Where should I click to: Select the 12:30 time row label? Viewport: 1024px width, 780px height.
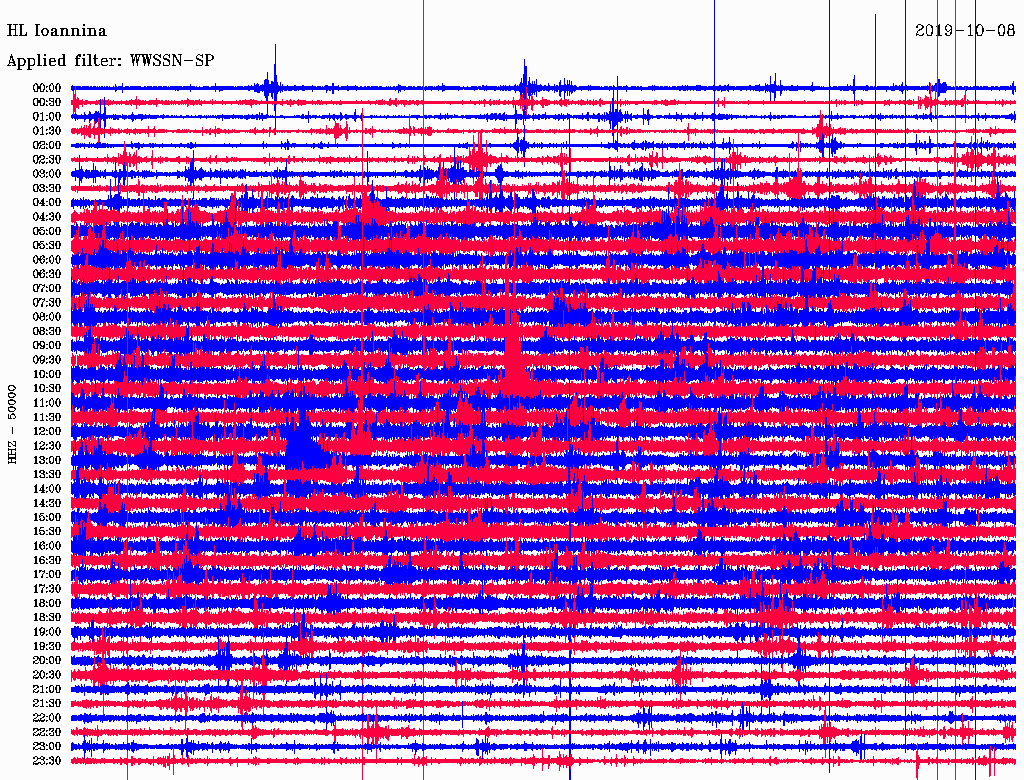coord(47,446)
